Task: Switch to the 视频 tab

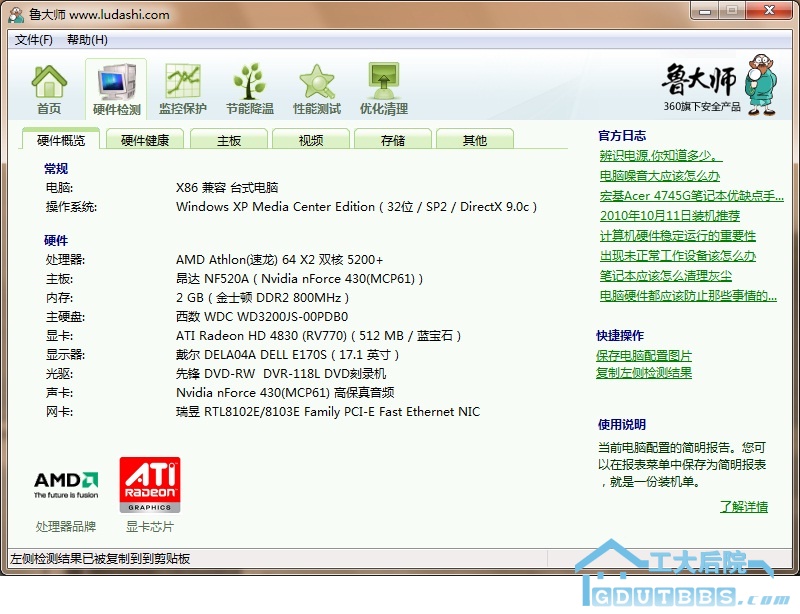Action: pos(311,141)
